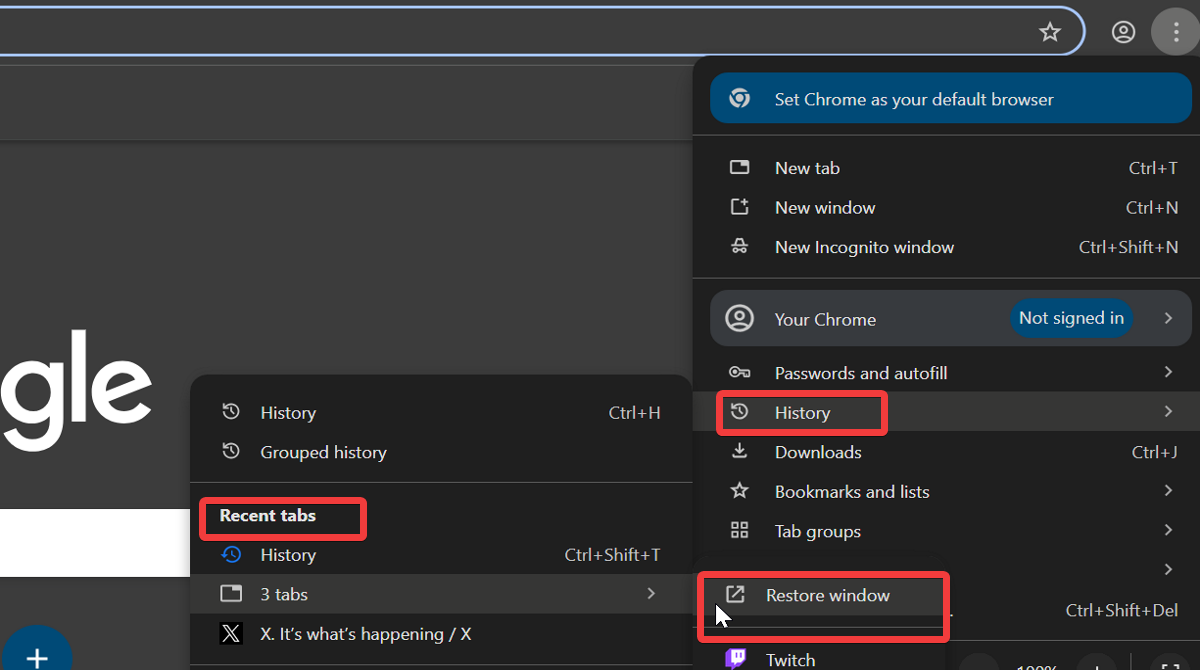This screenshot has height=670, width=1200.
Task: Click the bookmark star icon in address bar
Action: [1049, 32]
